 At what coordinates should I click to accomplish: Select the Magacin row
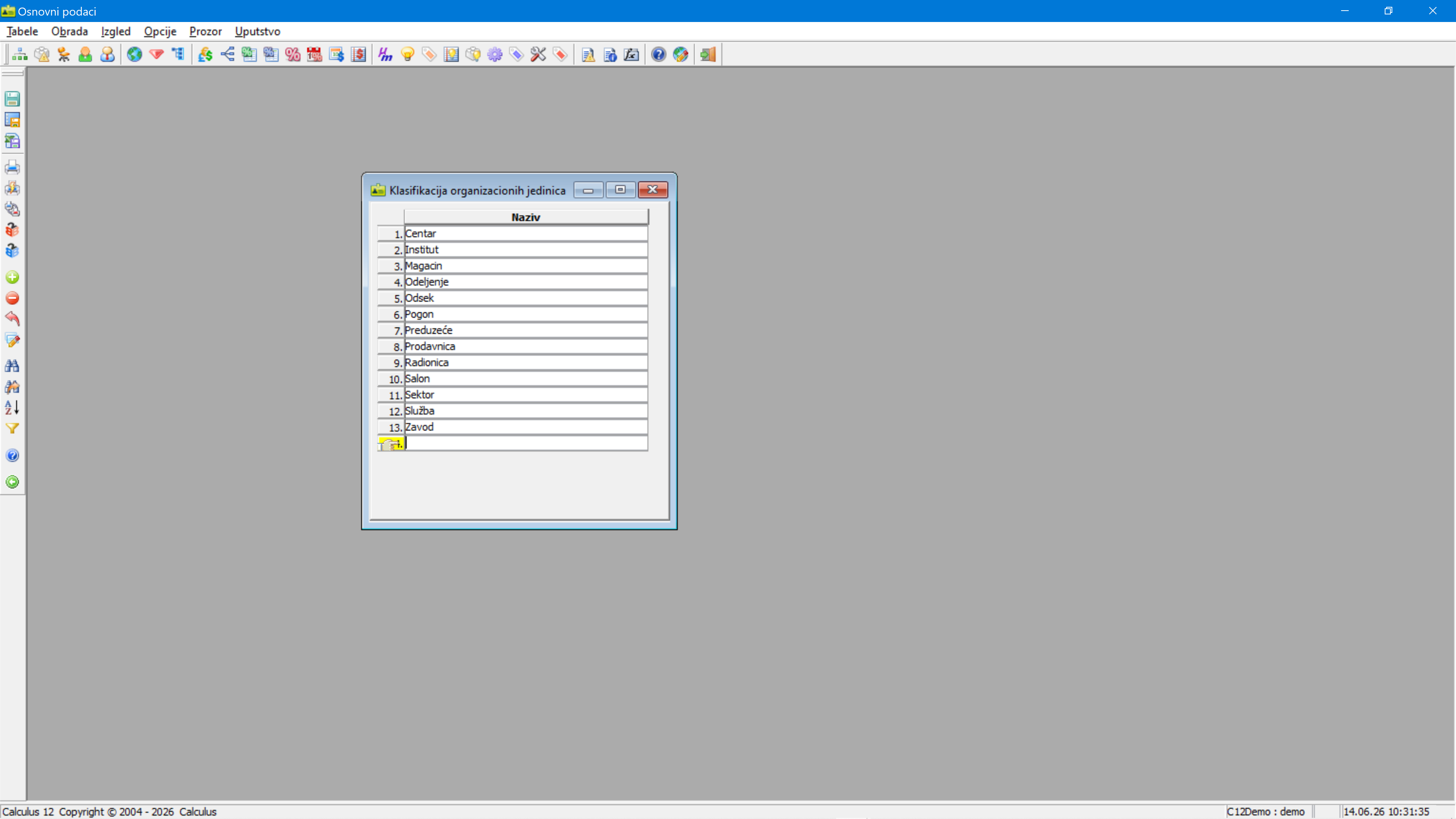tap(526, 266)
